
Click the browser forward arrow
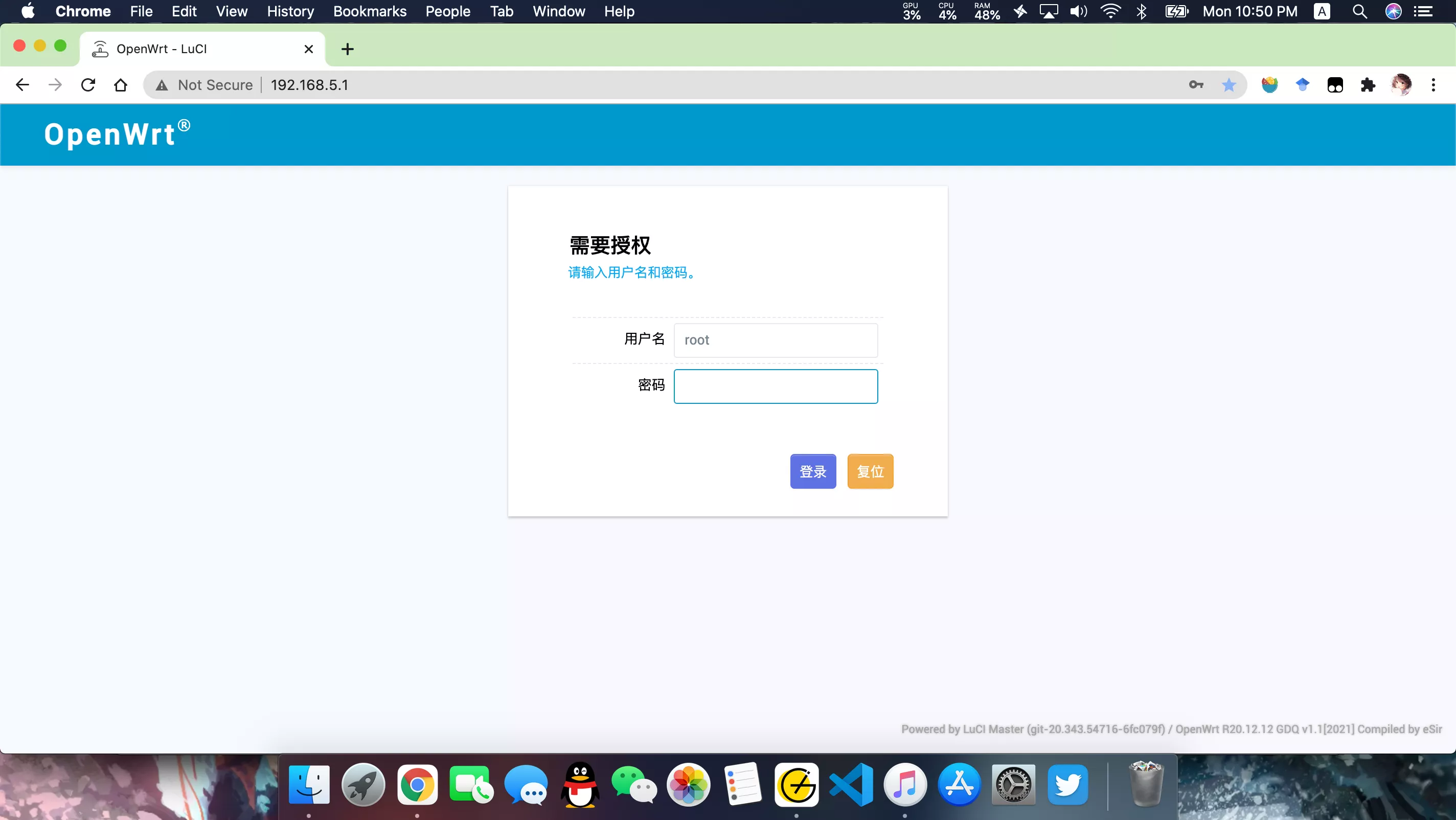tap(55, 85)
